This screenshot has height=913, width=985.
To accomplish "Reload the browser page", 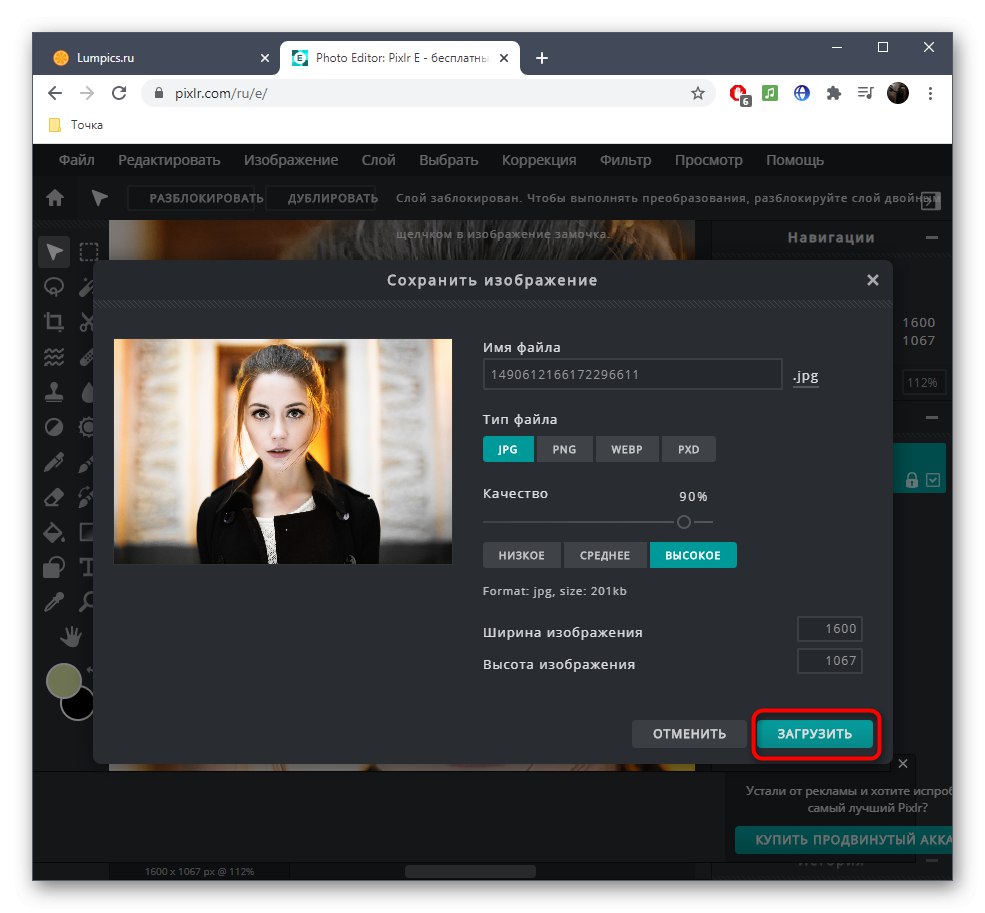I will [x=119, y=94].
